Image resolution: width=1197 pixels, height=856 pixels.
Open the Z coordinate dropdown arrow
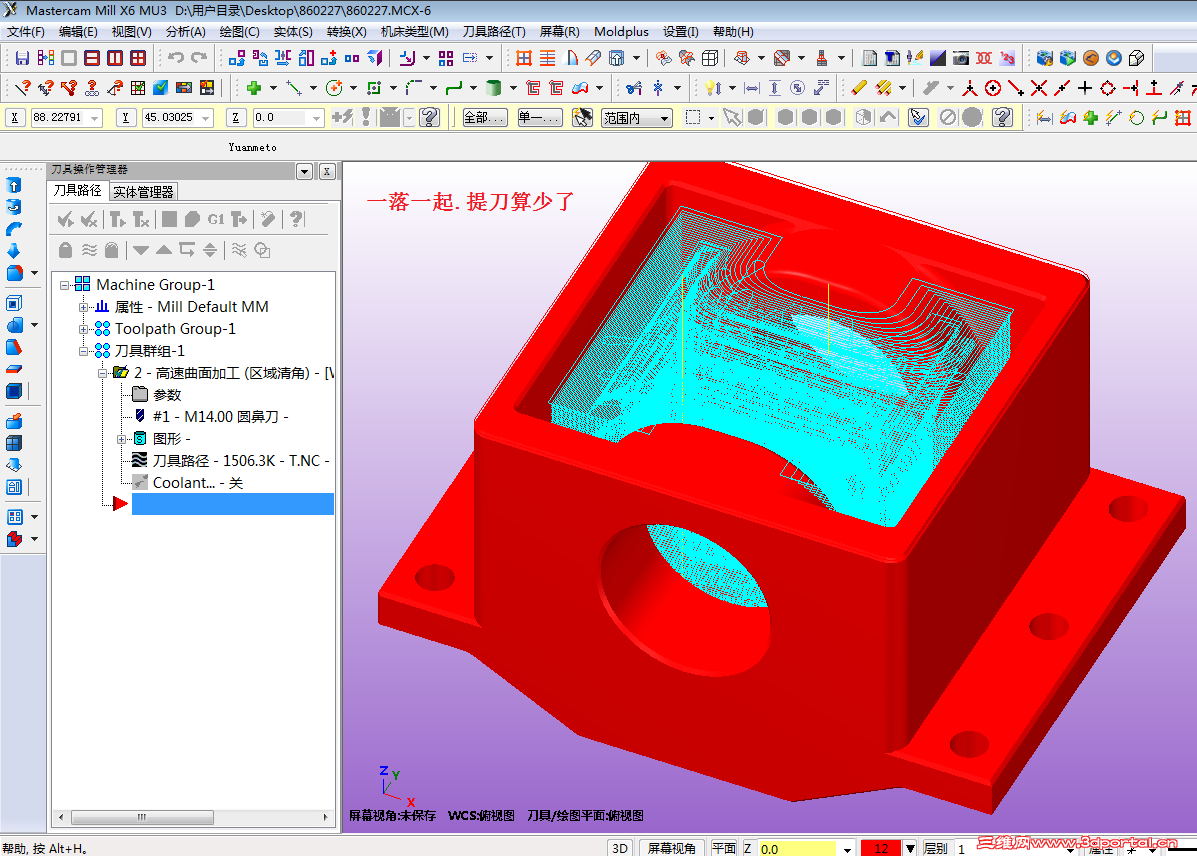[x=316, y=118]
